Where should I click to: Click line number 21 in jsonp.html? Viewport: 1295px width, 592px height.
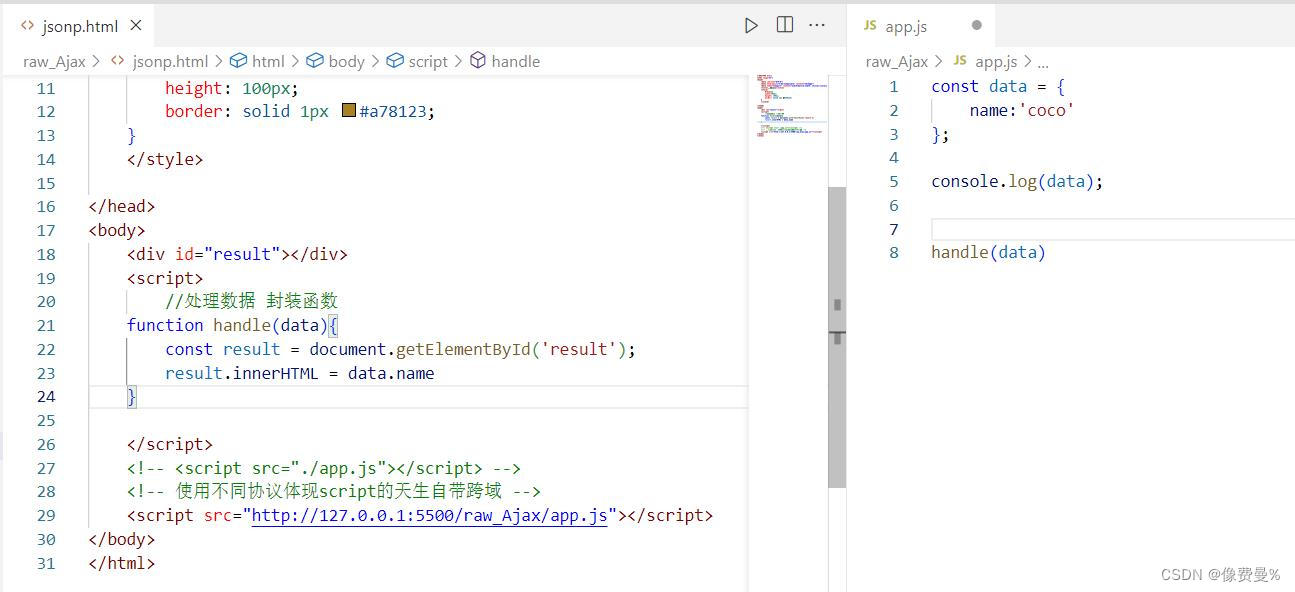(x=46, y=325)
